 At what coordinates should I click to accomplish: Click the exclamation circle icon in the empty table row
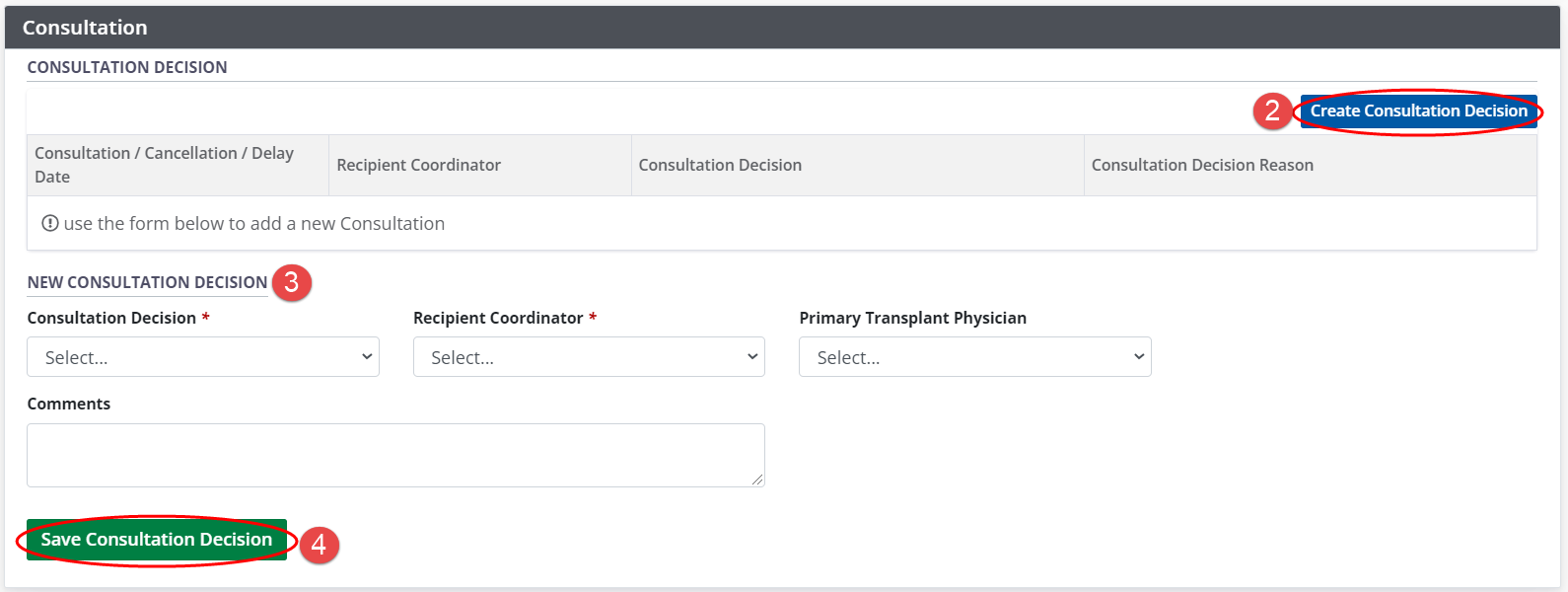[49, 224]
